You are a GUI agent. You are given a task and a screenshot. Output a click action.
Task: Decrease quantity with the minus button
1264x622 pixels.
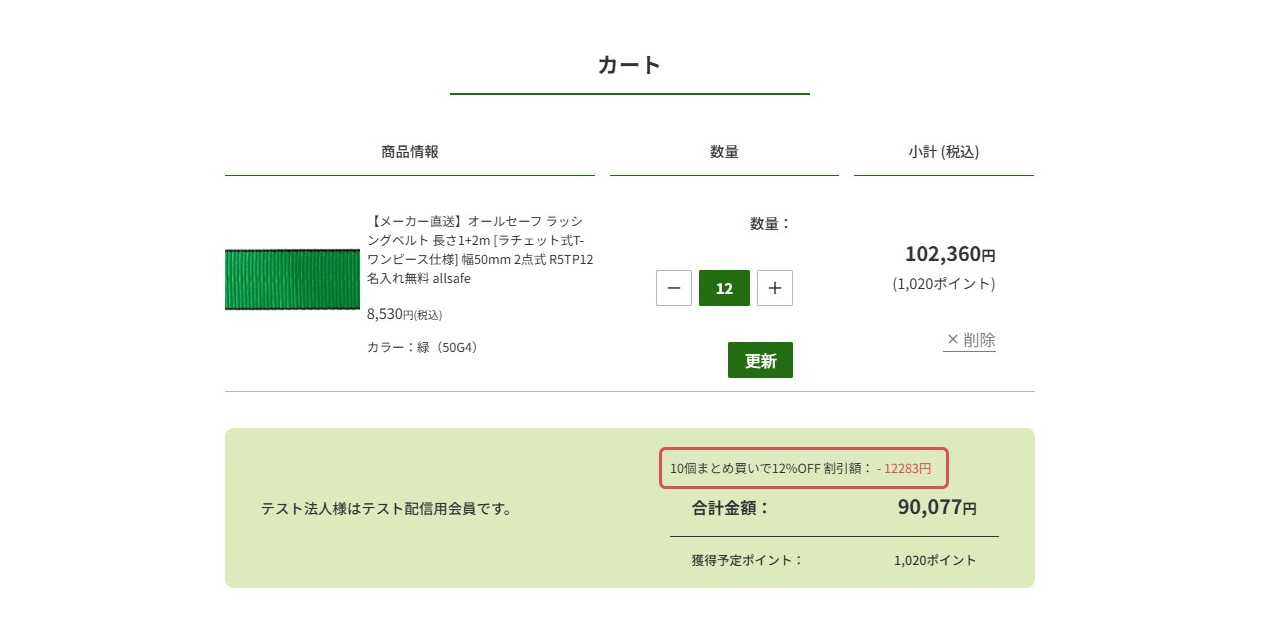click(673, 288)
